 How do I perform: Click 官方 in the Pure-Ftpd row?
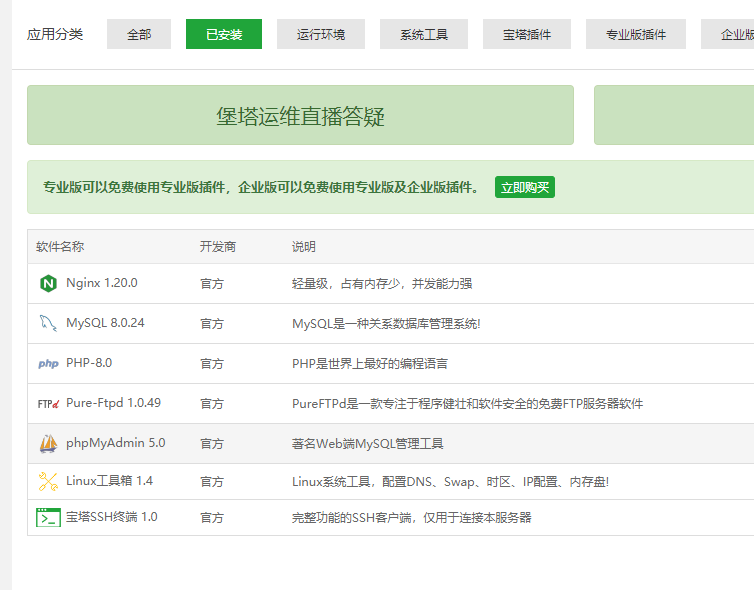(212, 403)
